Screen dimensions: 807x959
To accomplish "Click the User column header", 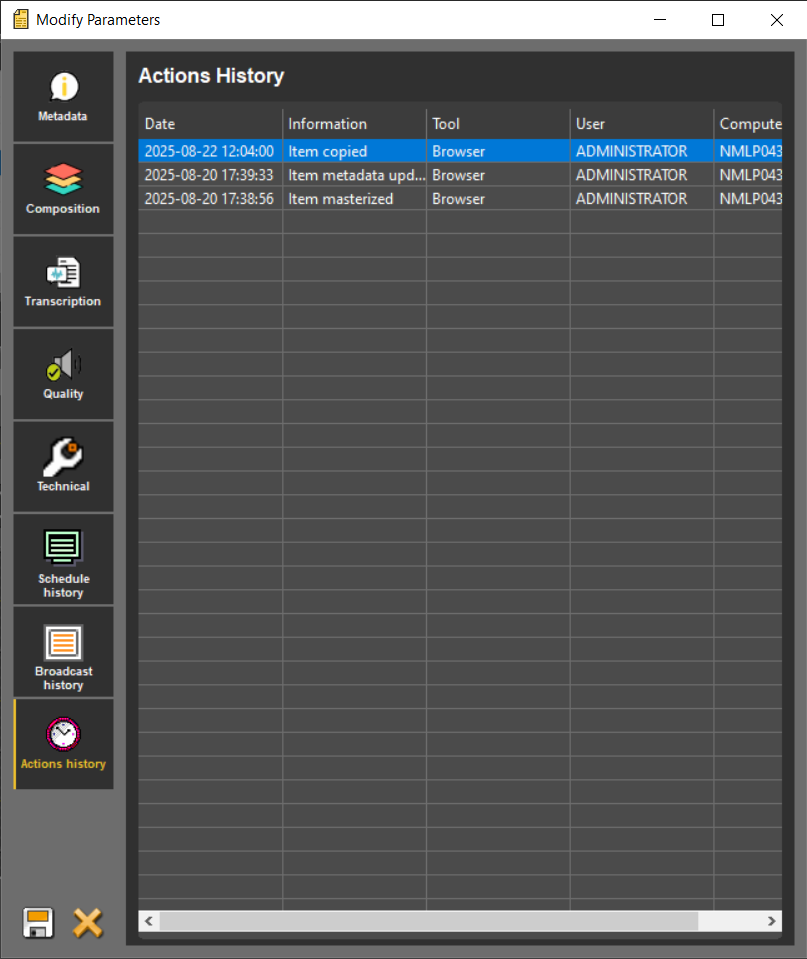I will coord(641,124).
